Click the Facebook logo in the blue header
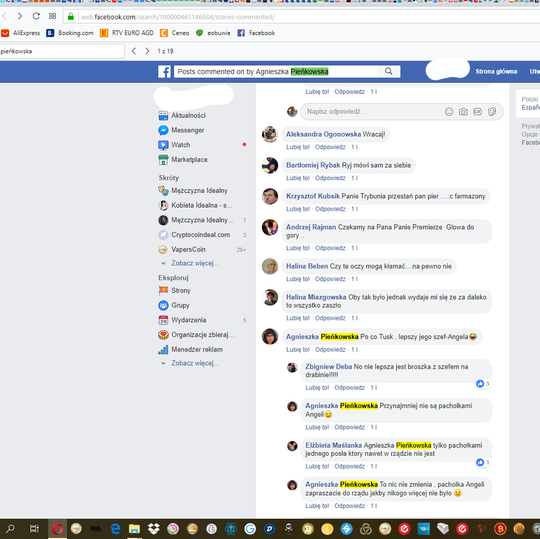 (164, 72)
